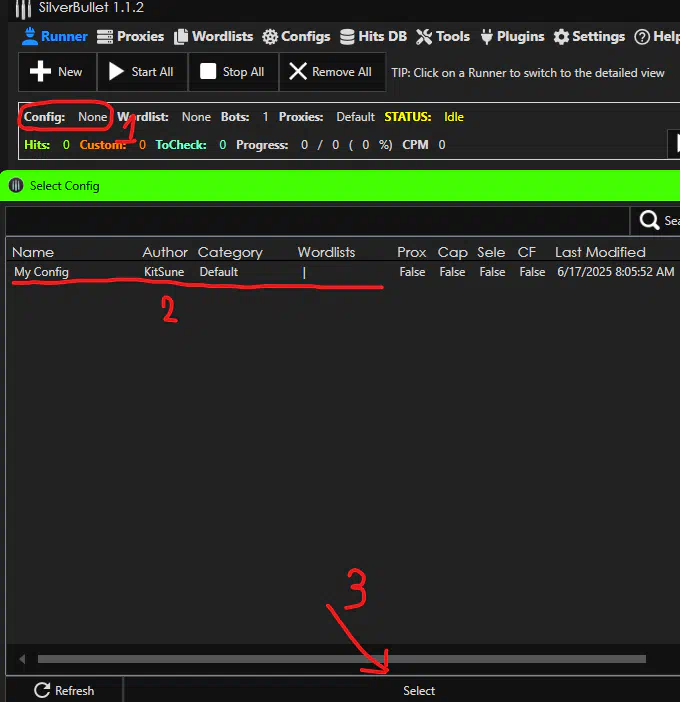This screenshot has width=680, height=702.
Task: Click the Start All button
Action: [x=142, y=72]
